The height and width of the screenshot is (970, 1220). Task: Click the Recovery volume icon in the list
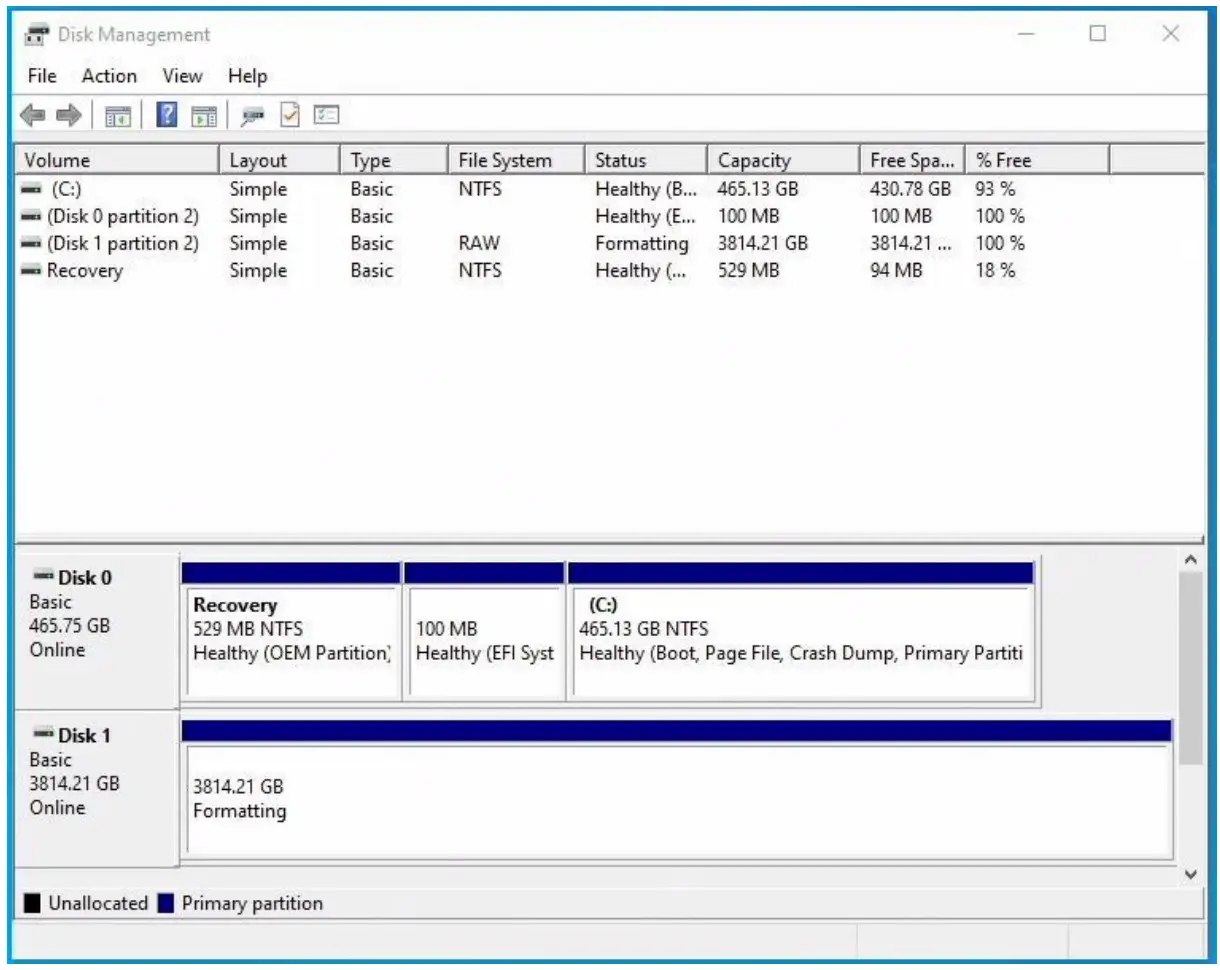coord(31,270)
